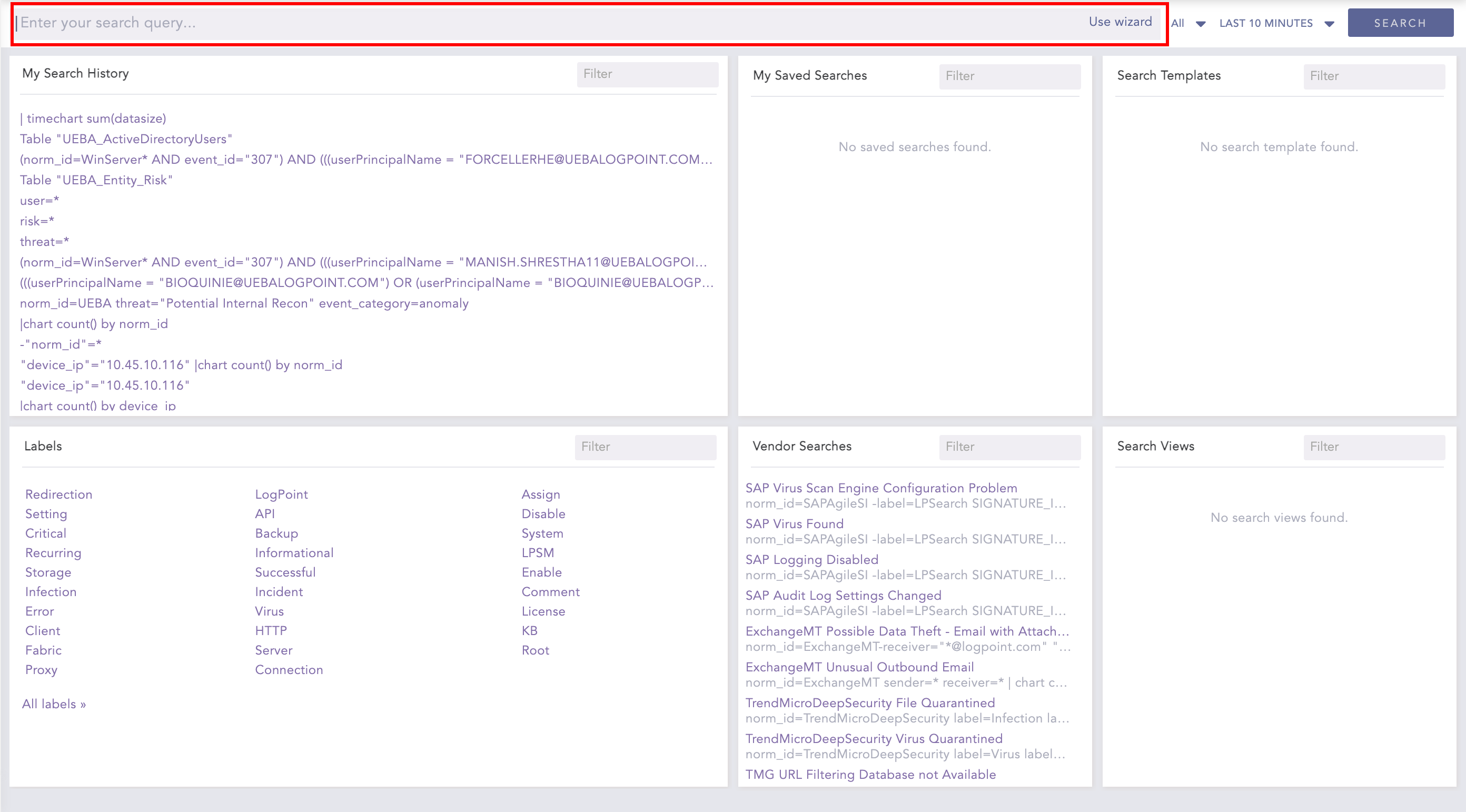Image resolution: width=1466 pixels, height=812 pixels.
Task: Select the "Connection" label
Action: point(289,670)
